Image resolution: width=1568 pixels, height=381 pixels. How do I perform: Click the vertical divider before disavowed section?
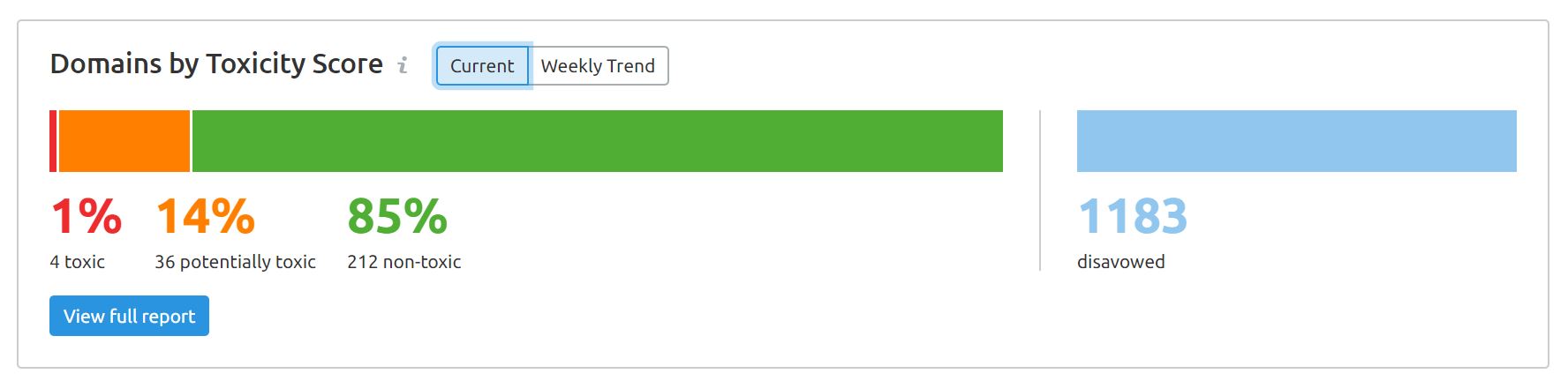(x=1040, y=190)
